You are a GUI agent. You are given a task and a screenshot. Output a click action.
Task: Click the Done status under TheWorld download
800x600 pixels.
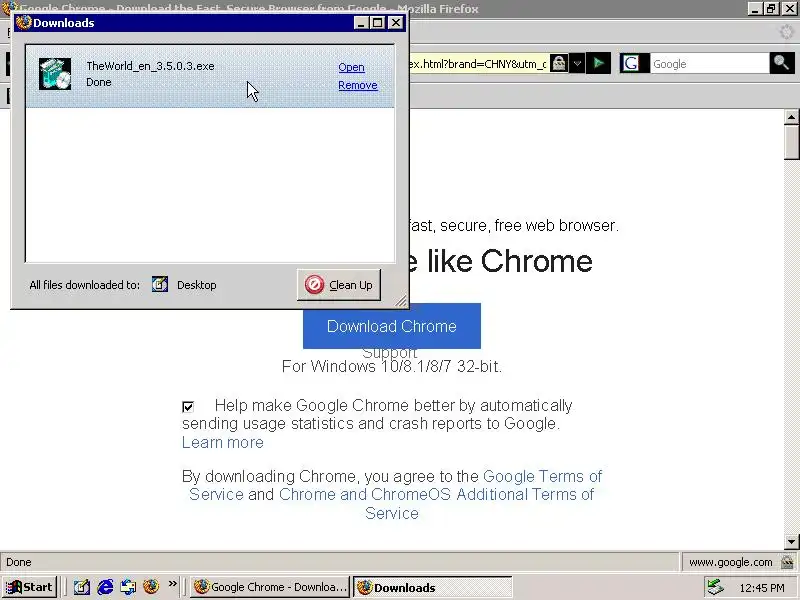98,83
